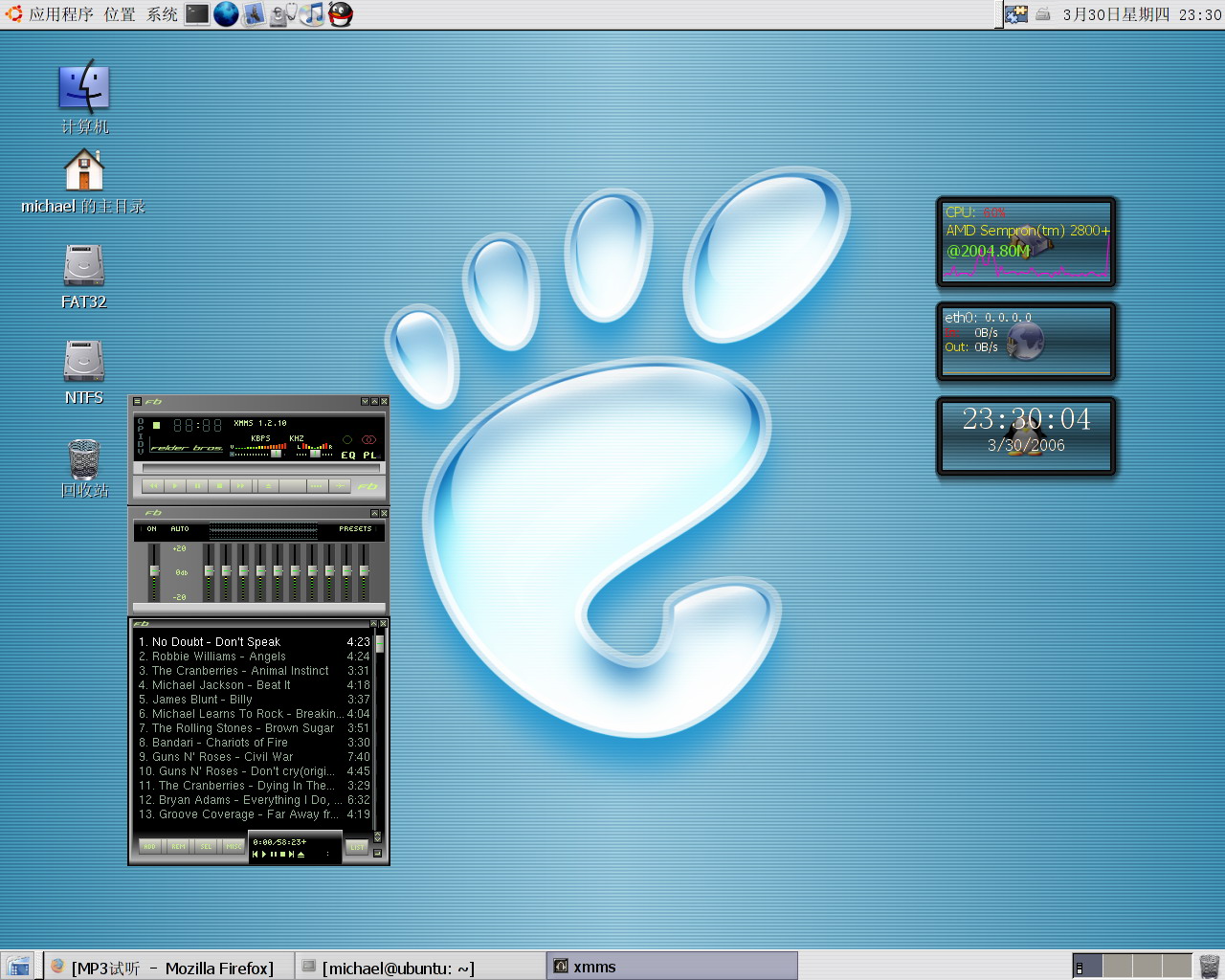Click the eth0 network monitor desklet

click(x=1026, y=342)
